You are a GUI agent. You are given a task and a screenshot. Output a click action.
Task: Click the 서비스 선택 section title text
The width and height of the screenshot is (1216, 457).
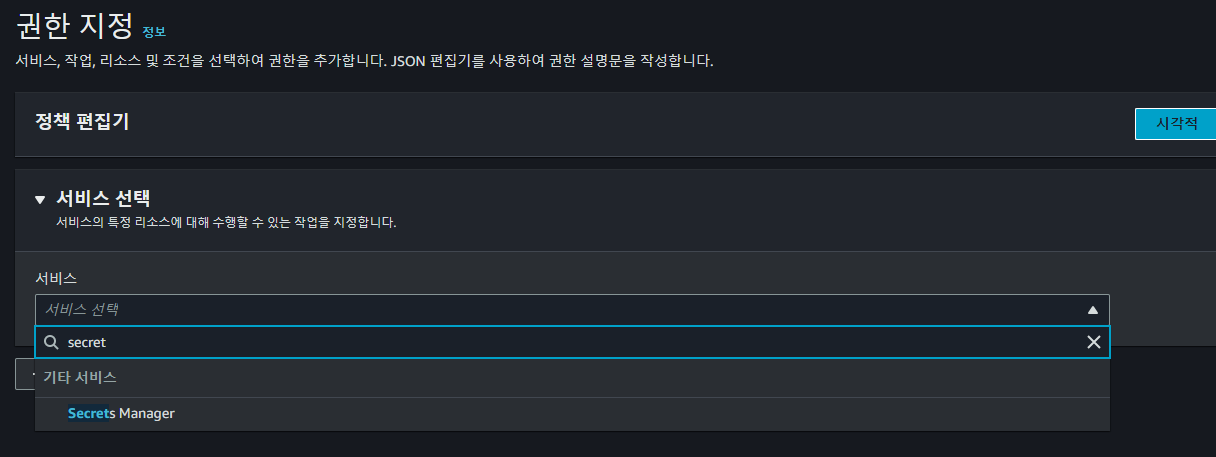coord(103,198)
